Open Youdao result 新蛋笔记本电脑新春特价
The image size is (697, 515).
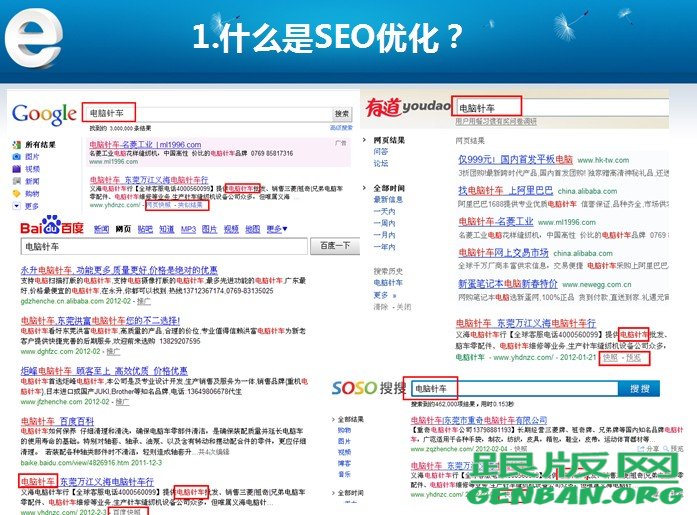coord(508,284)
